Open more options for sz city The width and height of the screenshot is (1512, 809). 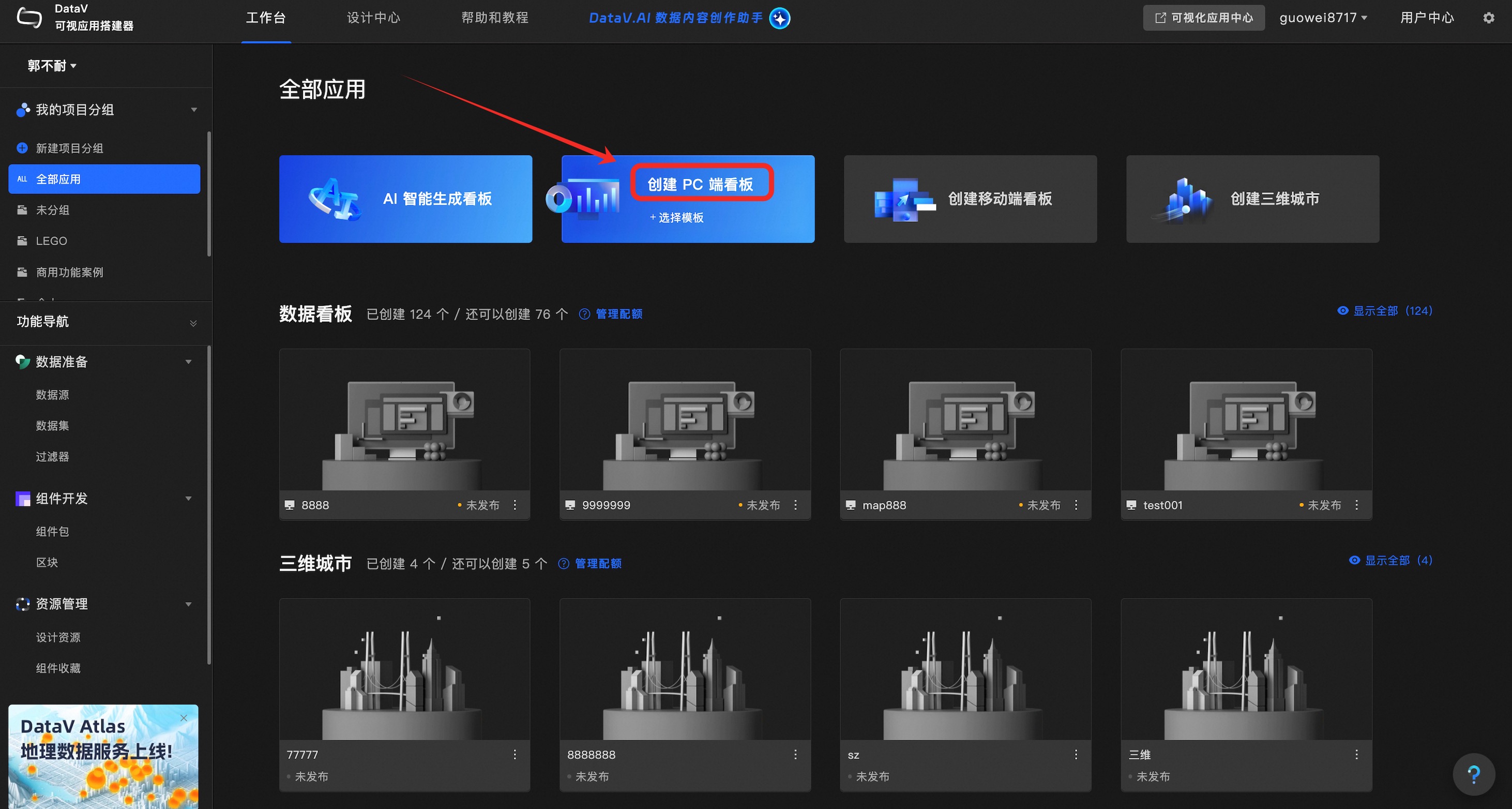point(1076,754)
